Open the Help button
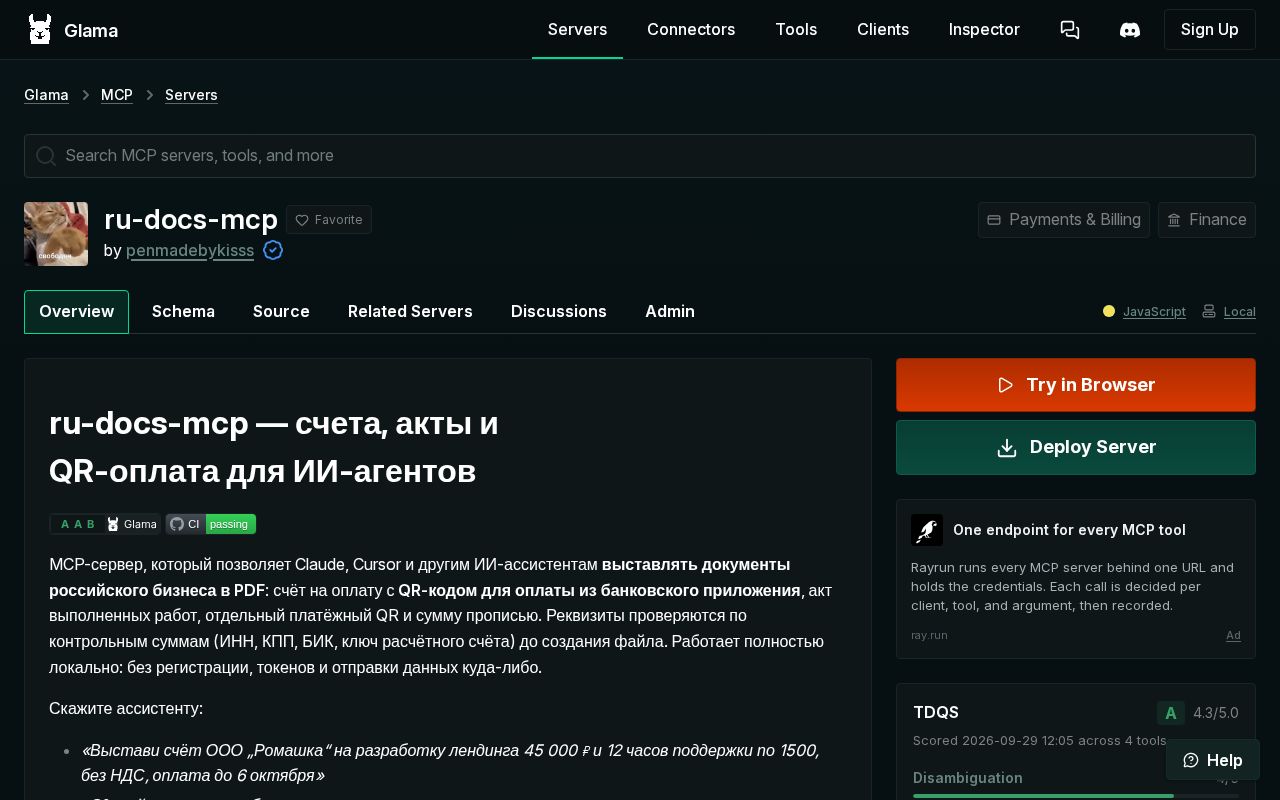Viewport: 1280px width, 800px height. click(1213, 760)
